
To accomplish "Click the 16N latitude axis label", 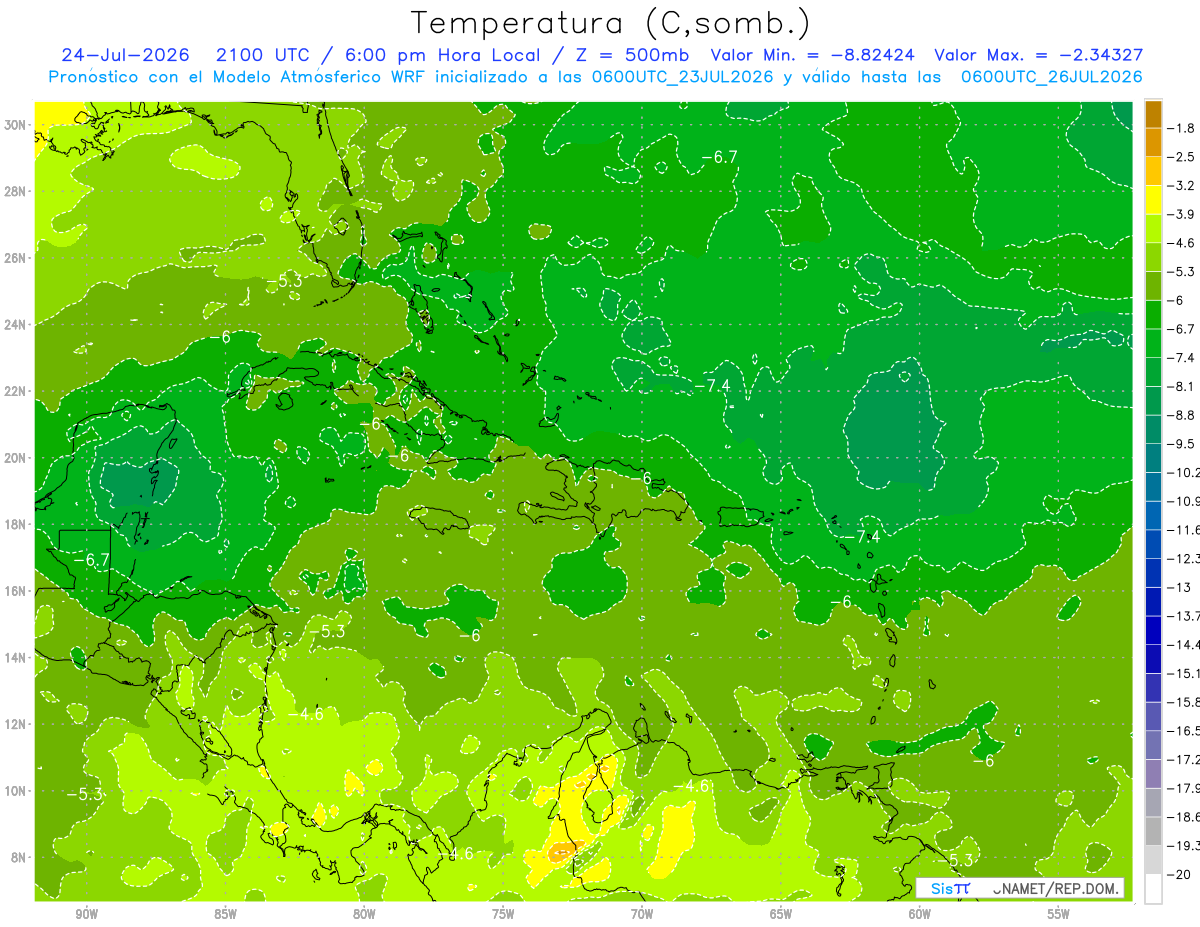I will click(x=16, y=591).
